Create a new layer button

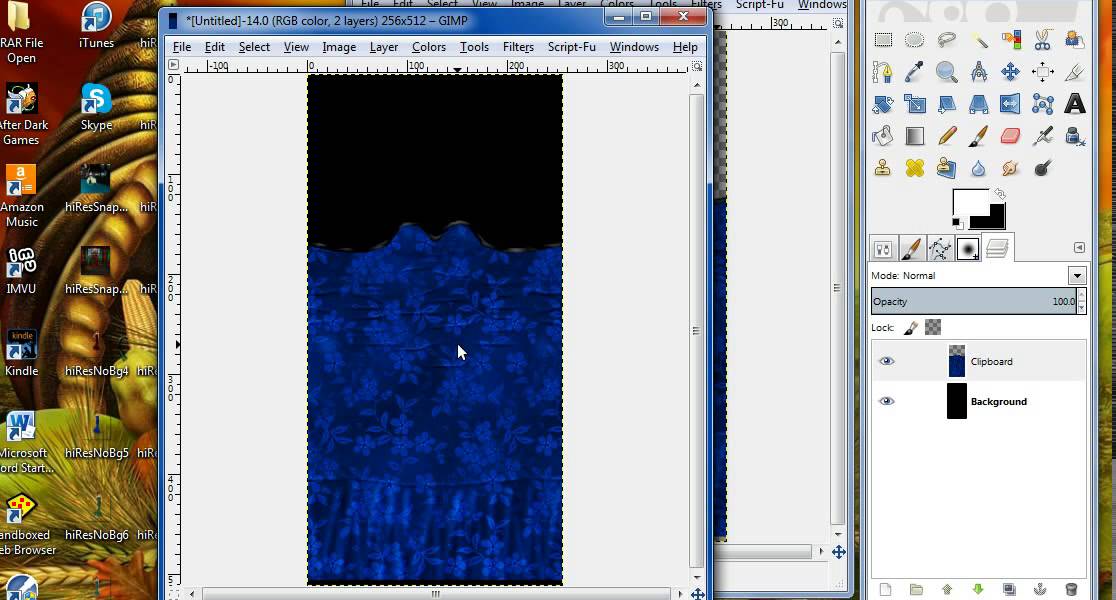click(885, 589)
